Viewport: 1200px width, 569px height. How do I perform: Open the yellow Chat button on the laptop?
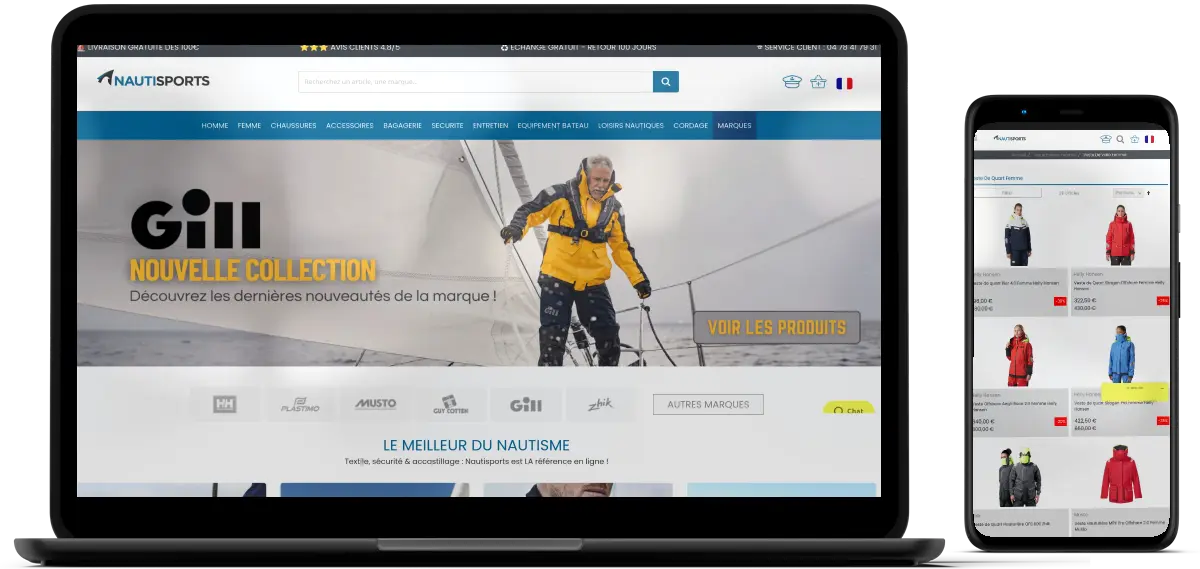[x=849, y=409]
